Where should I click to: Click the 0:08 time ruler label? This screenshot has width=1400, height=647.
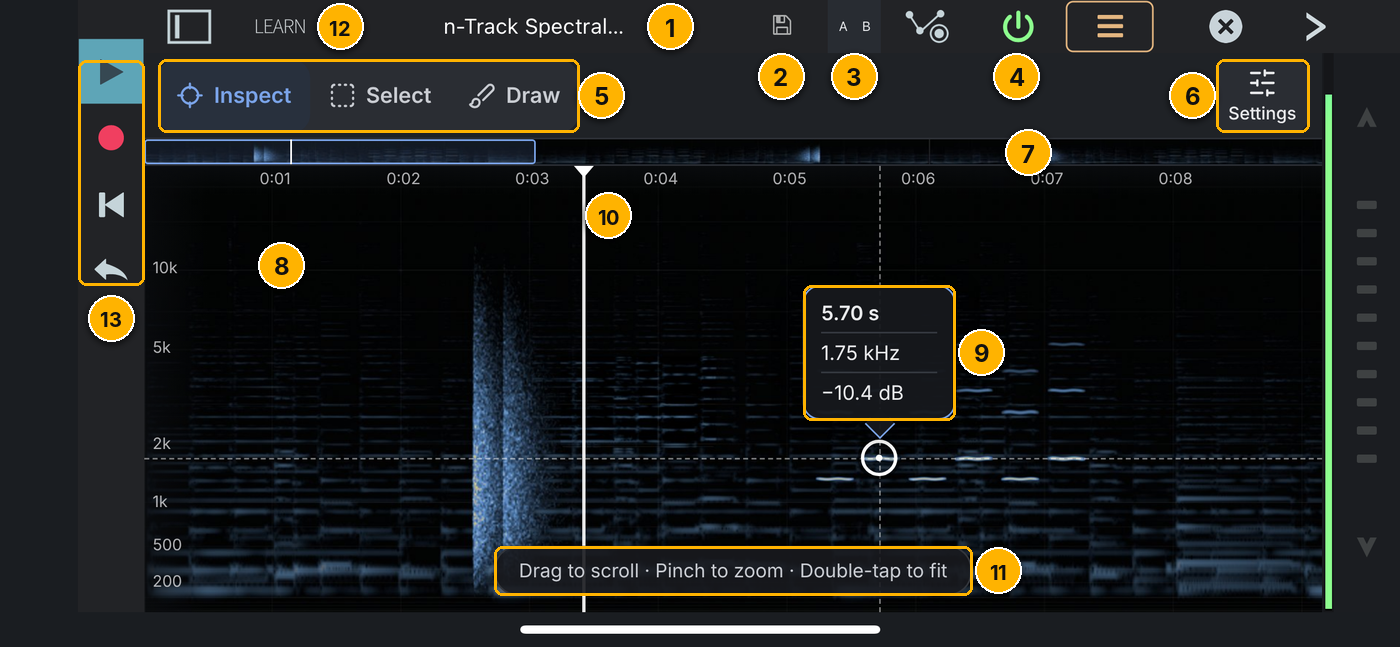pos(1175,179)
